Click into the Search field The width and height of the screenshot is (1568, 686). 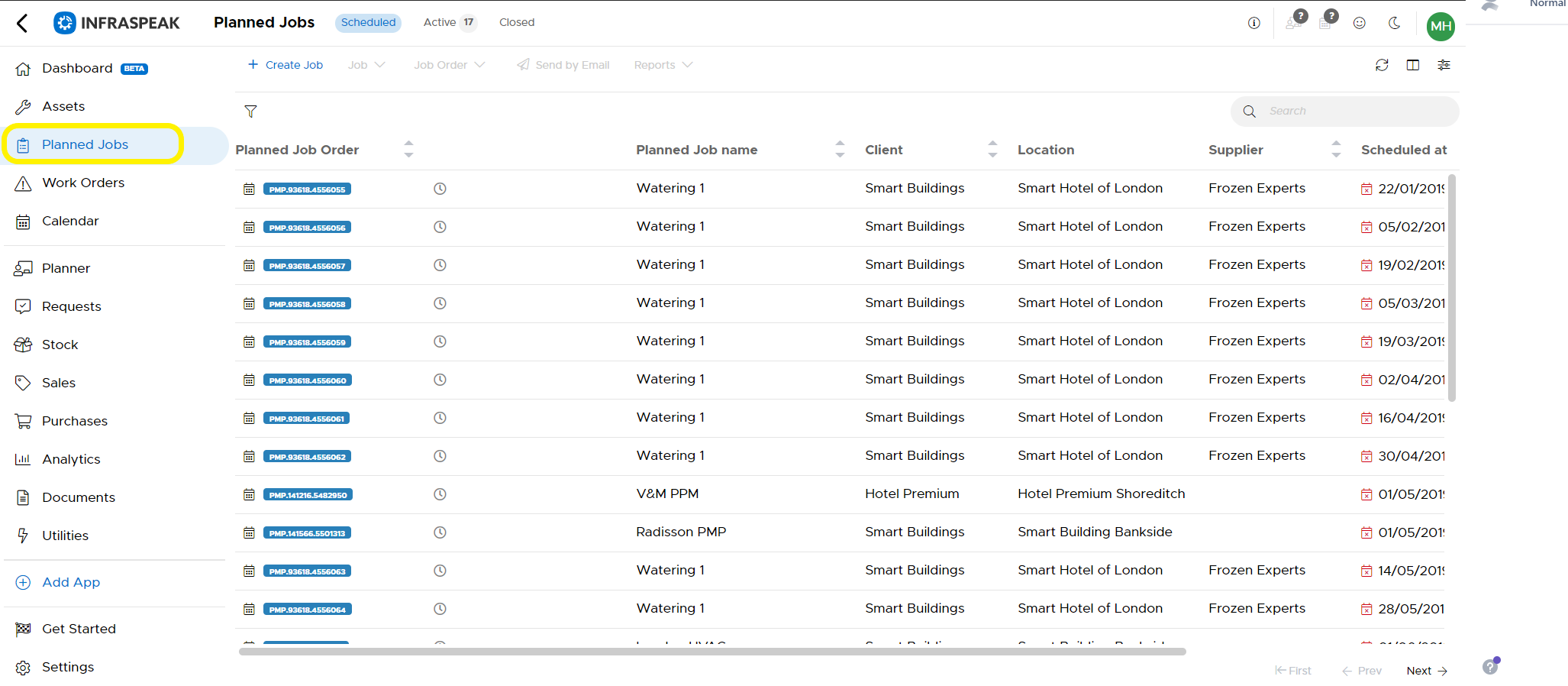point(1344,112)
